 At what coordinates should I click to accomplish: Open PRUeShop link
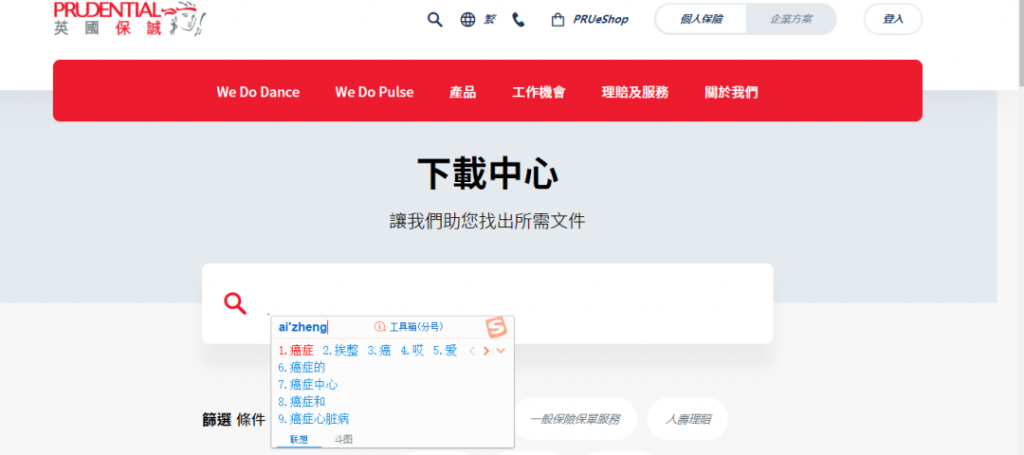tap(601, 20)
